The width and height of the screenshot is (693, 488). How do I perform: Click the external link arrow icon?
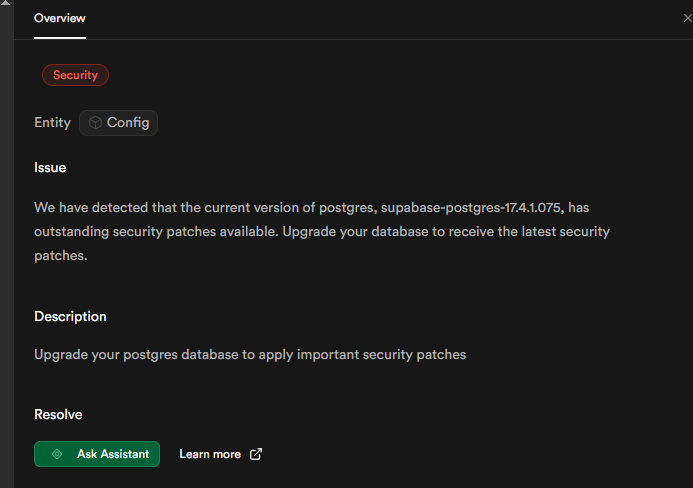pos(256,454)
